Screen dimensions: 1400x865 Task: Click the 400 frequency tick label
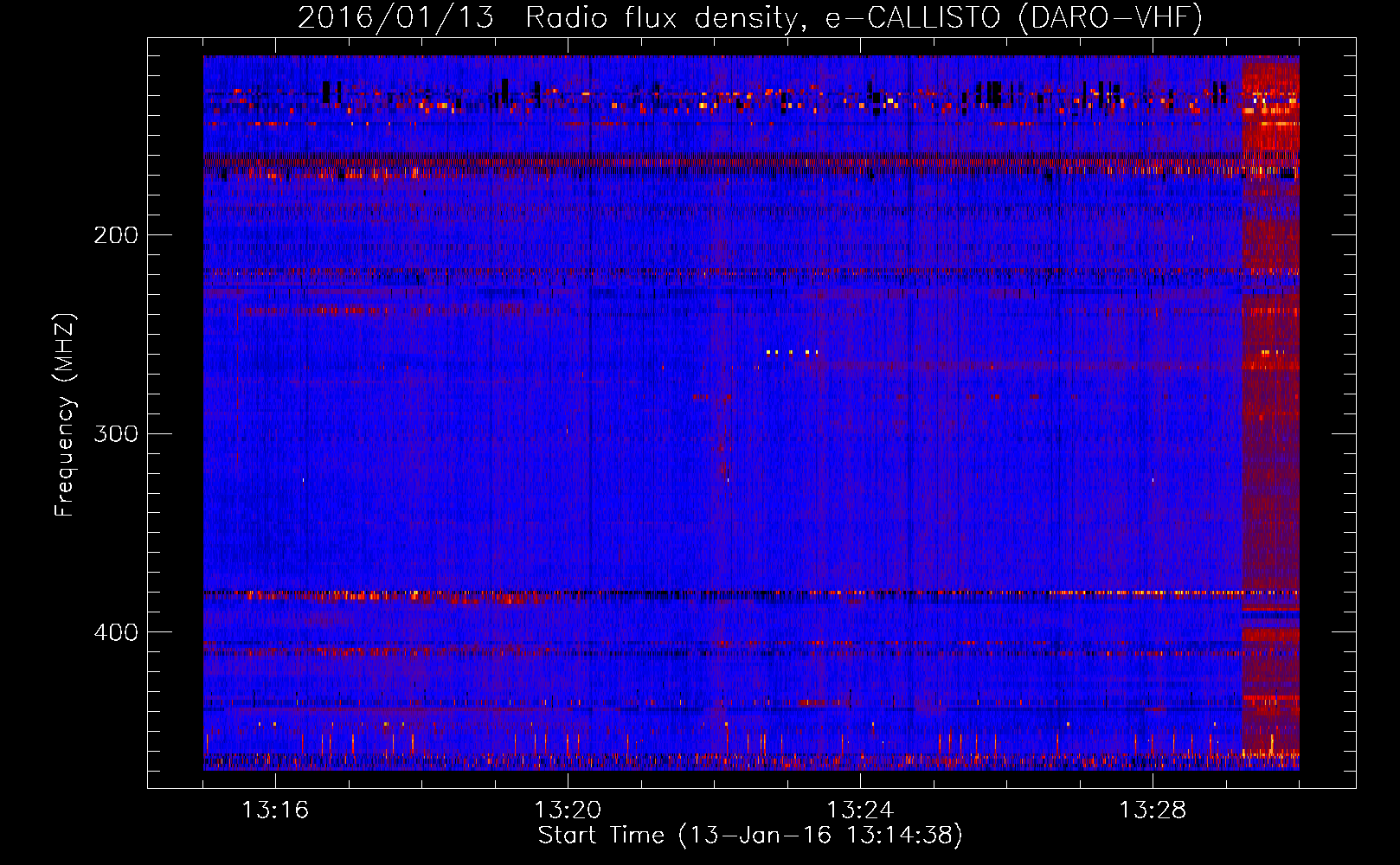116,632
